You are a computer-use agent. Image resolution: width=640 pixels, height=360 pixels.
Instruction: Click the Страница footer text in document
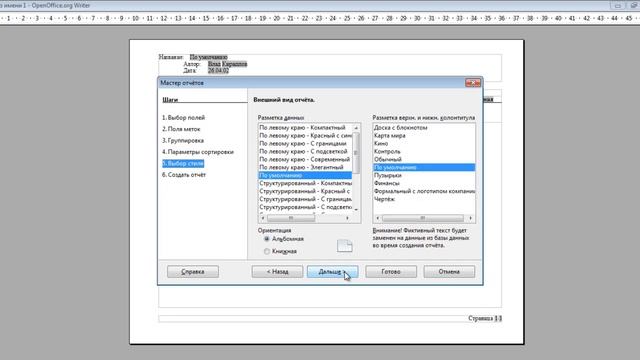tap(485, 318)
